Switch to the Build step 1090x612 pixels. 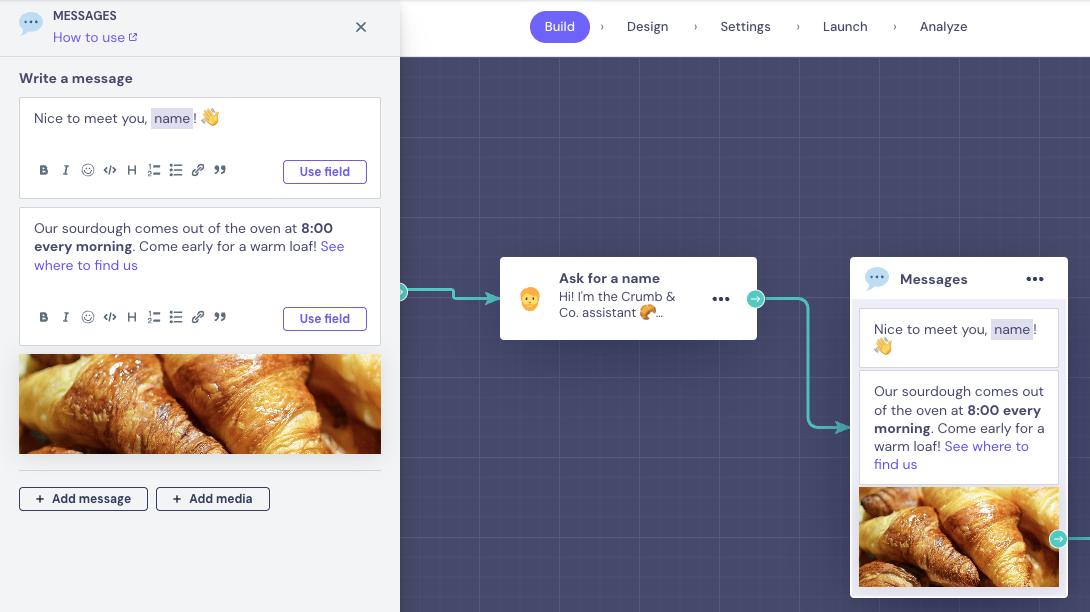tap(560, 27)
